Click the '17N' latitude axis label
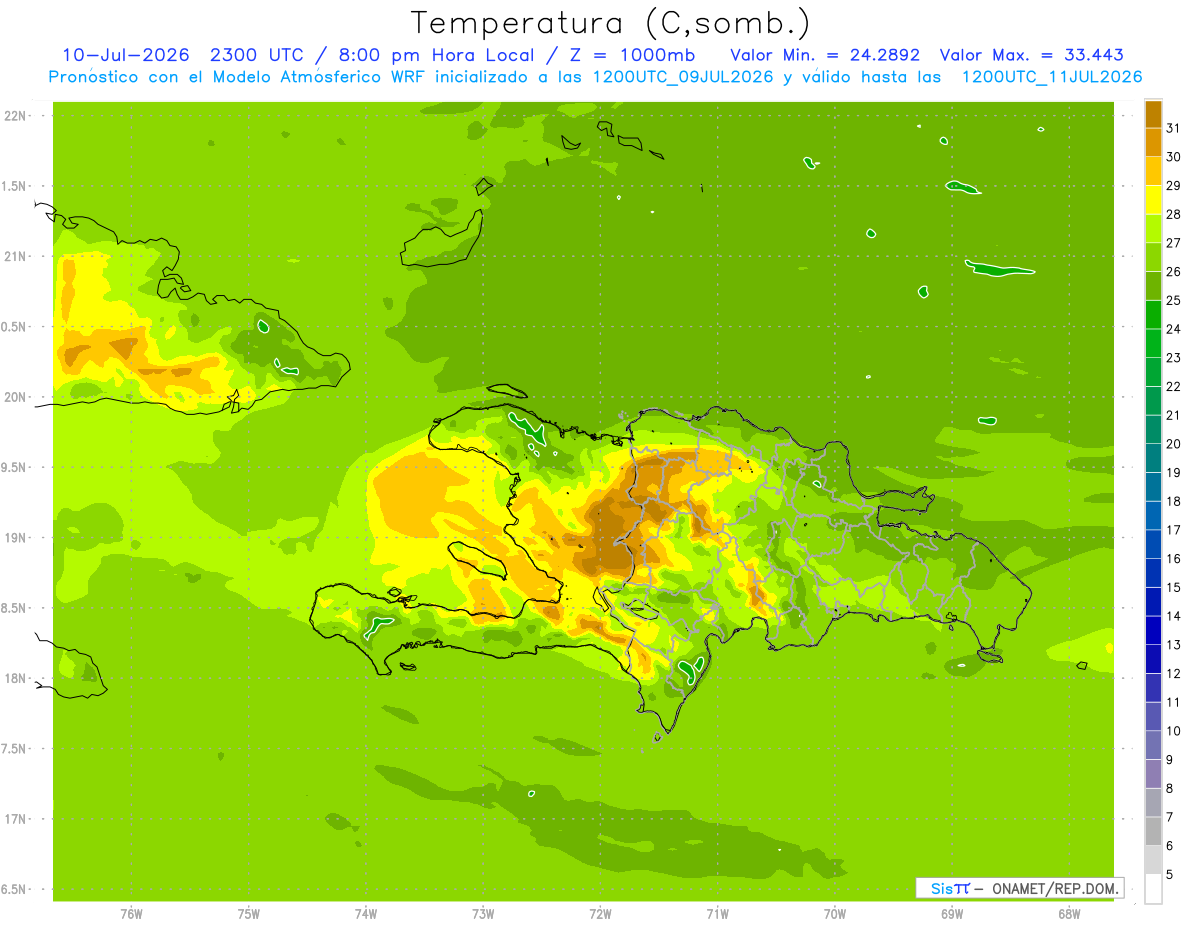 pos(15,820)
